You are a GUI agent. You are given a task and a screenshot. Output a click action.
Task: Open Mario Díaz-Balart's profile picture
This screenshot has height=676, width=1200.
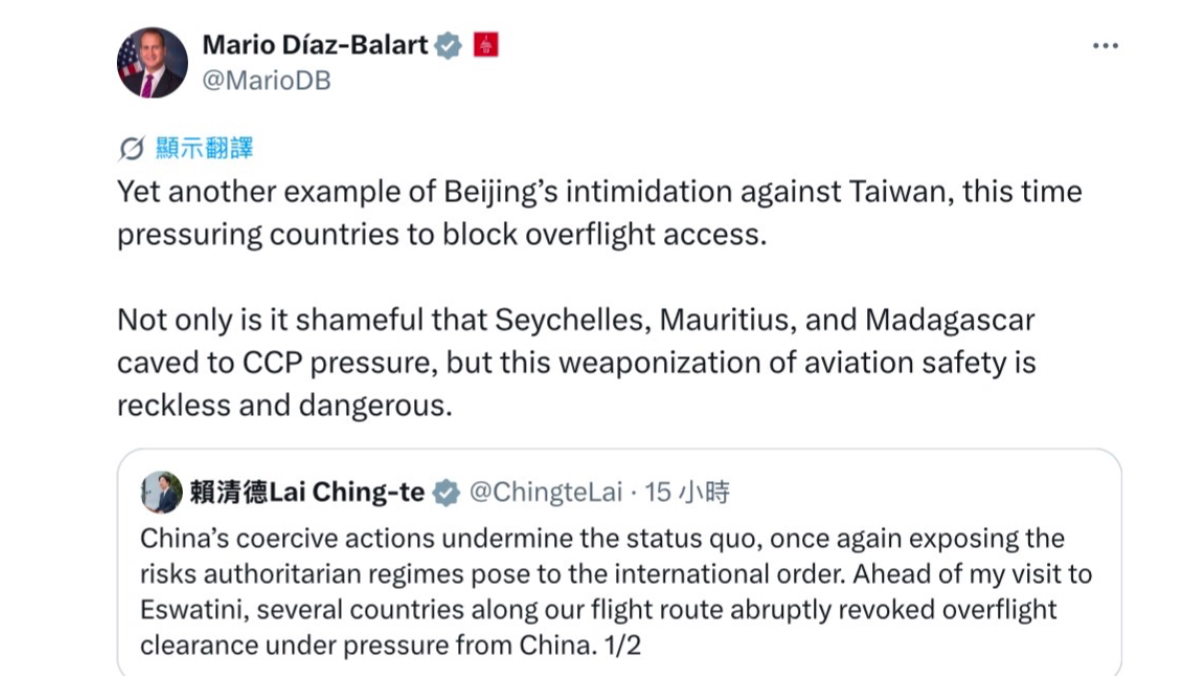tap(152, 62)
